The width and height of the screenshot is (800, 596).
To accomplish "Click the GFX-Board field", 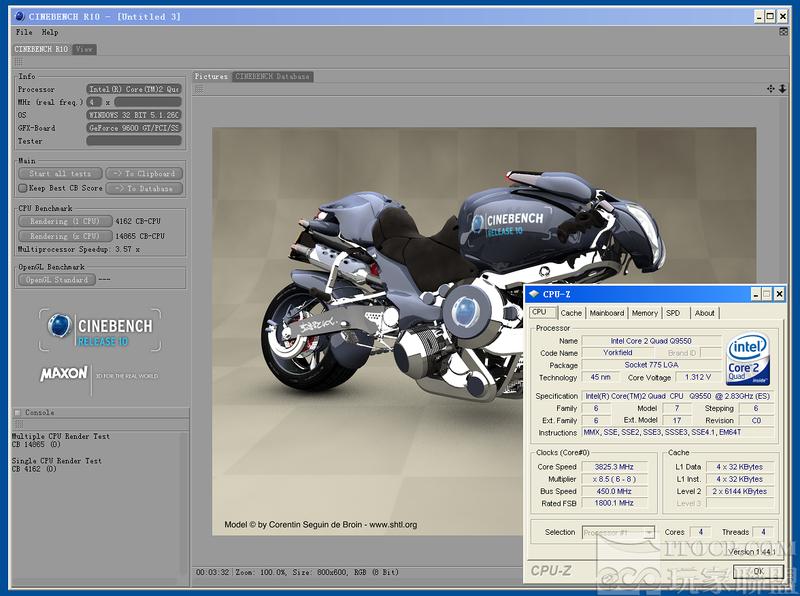I will pos(134,128).
